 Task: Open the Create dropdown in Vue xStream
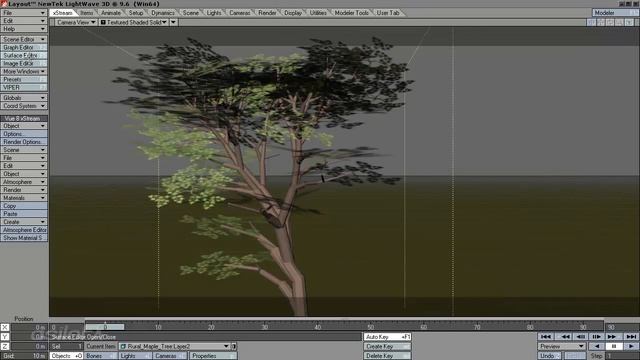click(x=24, y=222)
